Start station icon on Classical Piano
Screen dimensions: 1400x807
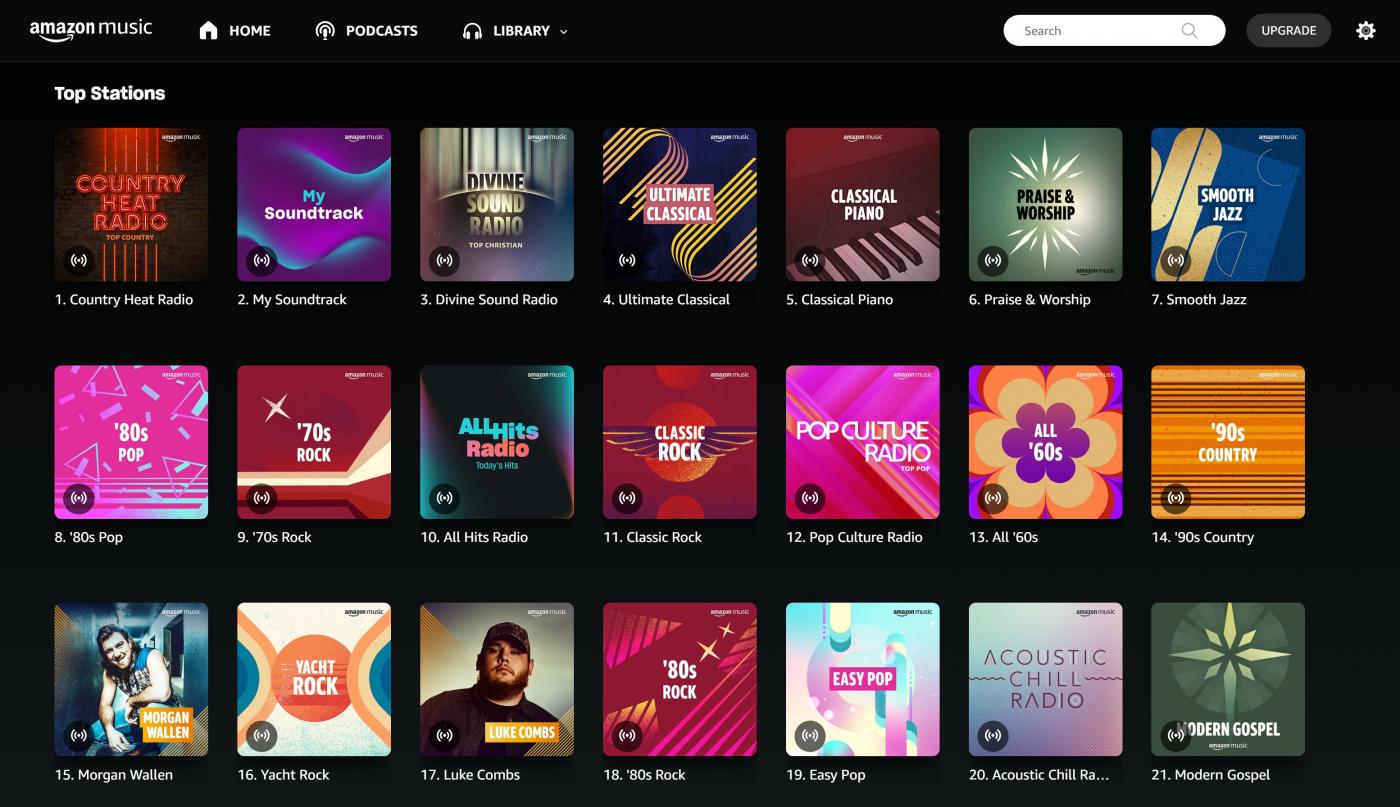coord(810,260)
